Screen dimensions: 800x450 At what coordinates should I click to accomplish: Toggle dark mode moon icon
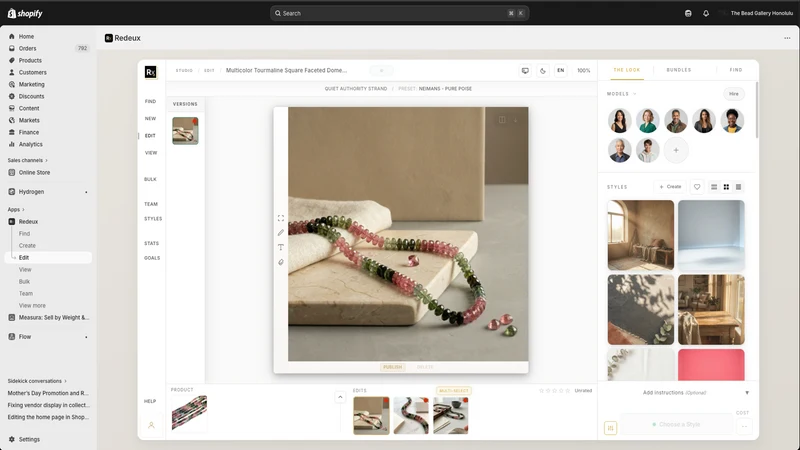tap(543, 70)
